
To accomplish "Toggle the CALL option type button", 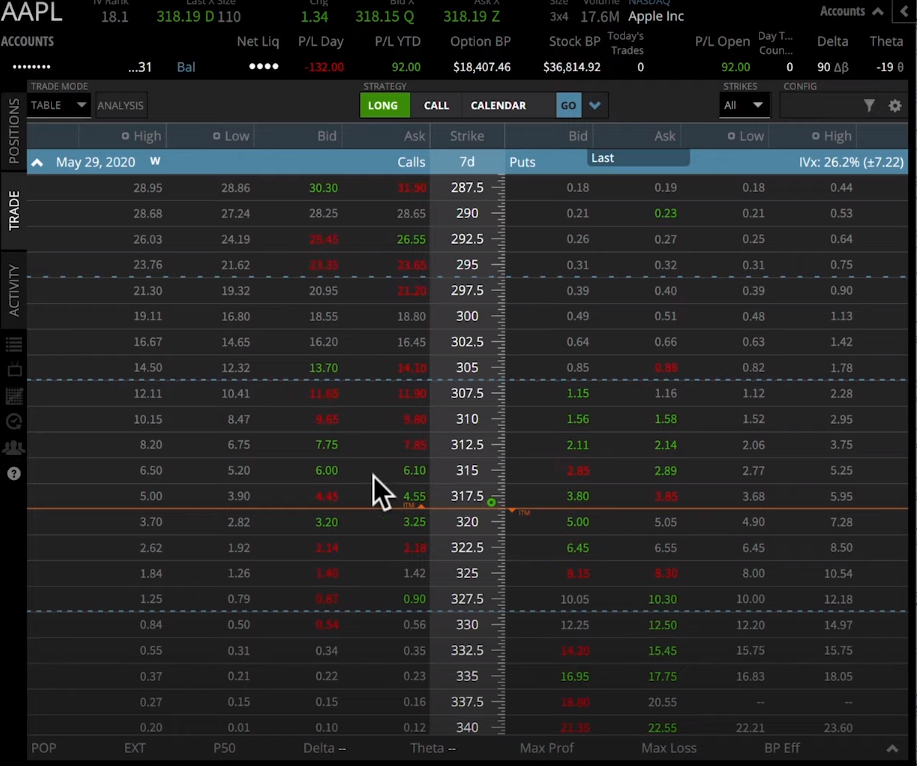I will pos(436,106).
